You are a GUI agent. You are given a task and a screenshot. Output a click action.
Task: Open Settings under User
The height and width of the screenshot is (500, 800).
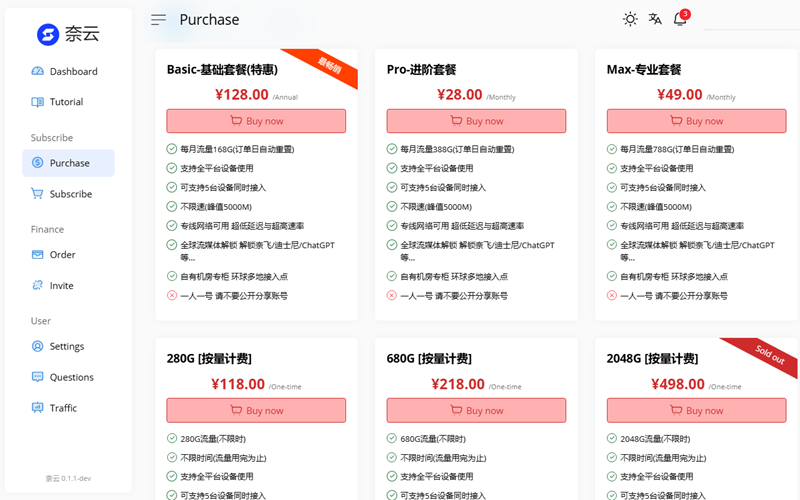68,346
